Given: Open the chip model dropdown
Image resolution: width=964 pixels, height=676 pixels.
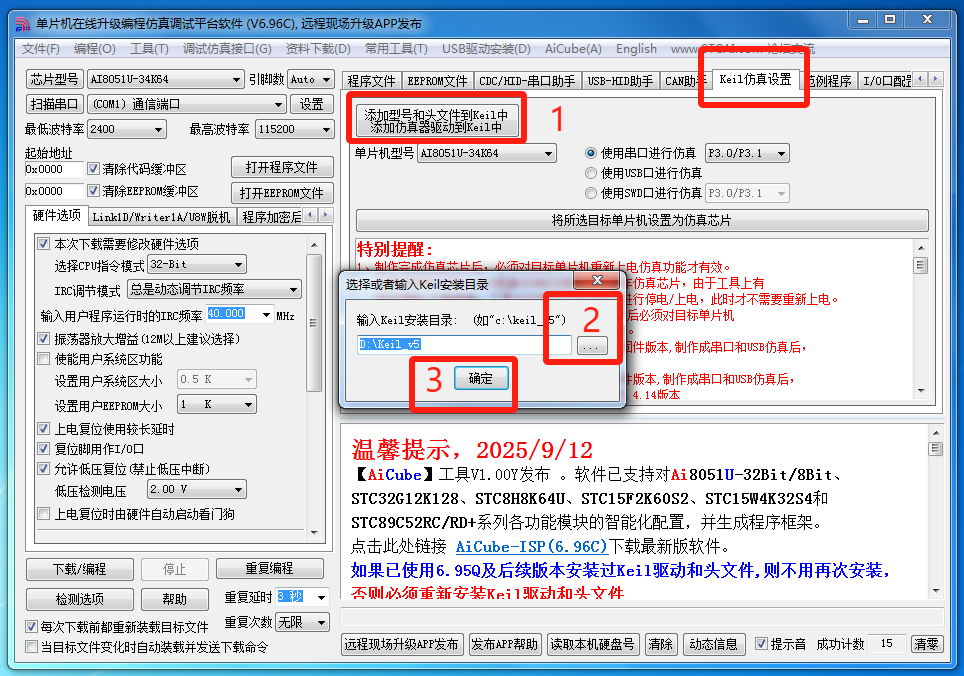Looking at the screenshot, I should [x=165, y=79].
